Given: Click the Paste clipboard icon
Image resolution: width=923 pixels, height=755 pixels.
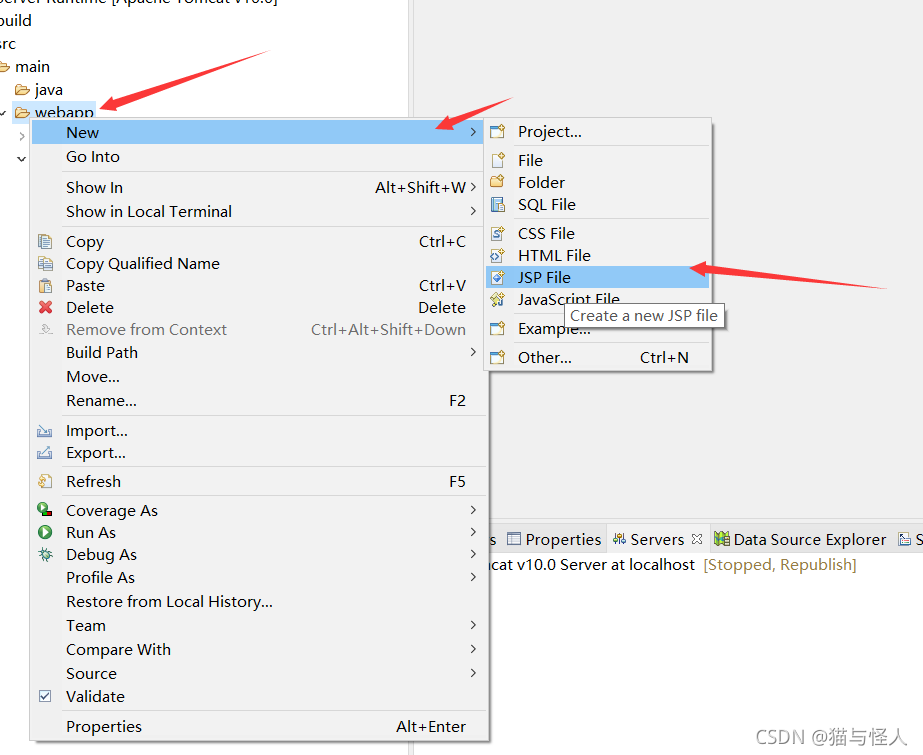Looking at the screenshot, I should pyautogui.click(x=45, y=285).
